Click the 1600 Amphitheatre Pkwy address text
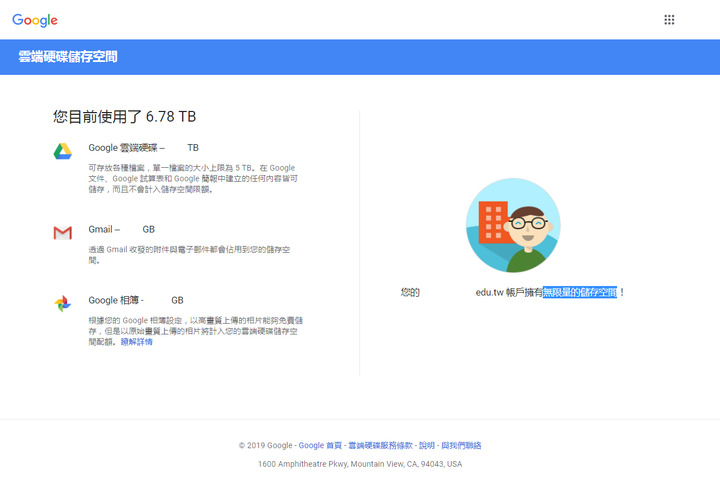Screen dimensions: 720x496 (360, 464)
